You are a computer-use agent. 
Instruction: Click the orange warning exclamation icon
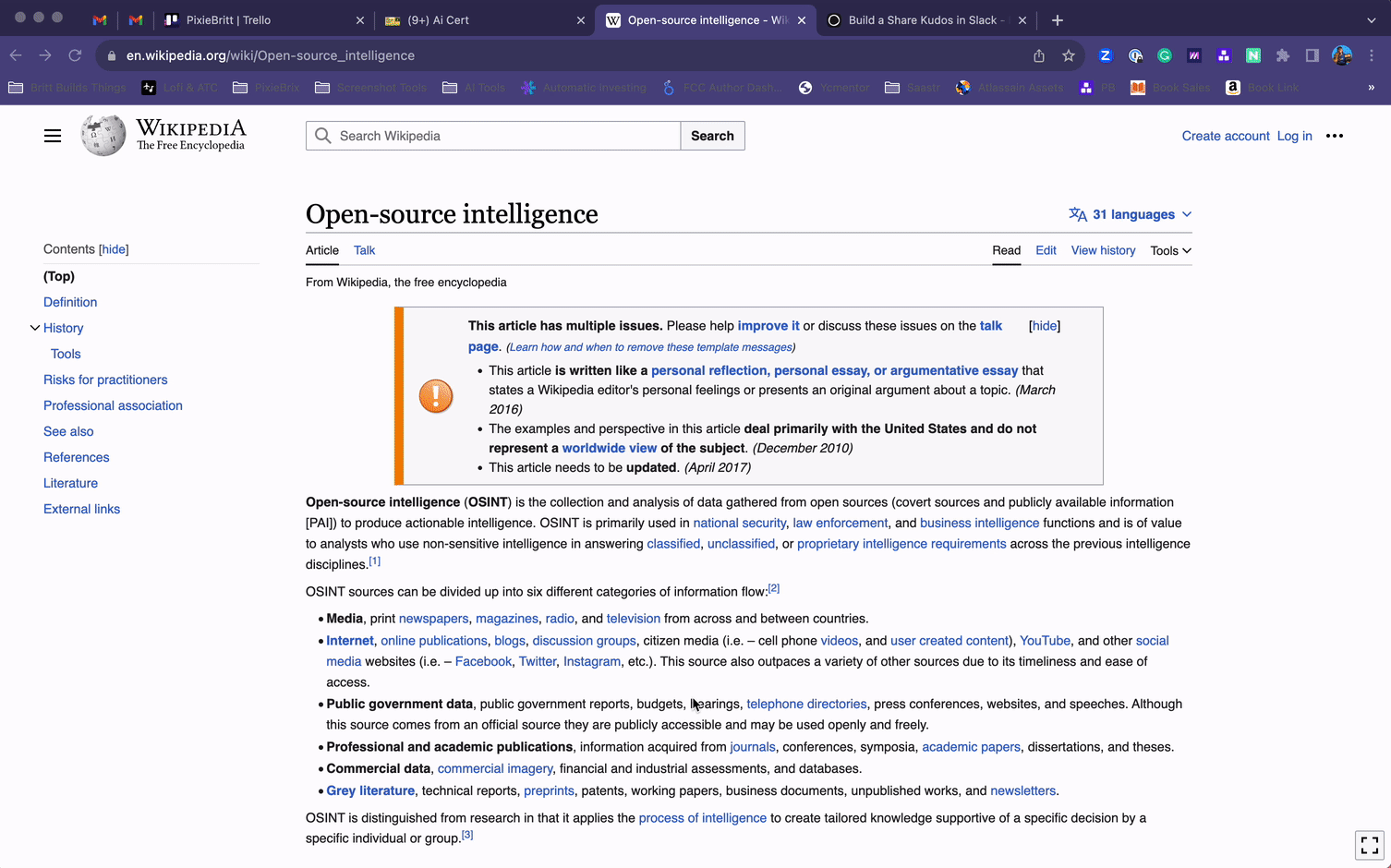pos(436,396)
